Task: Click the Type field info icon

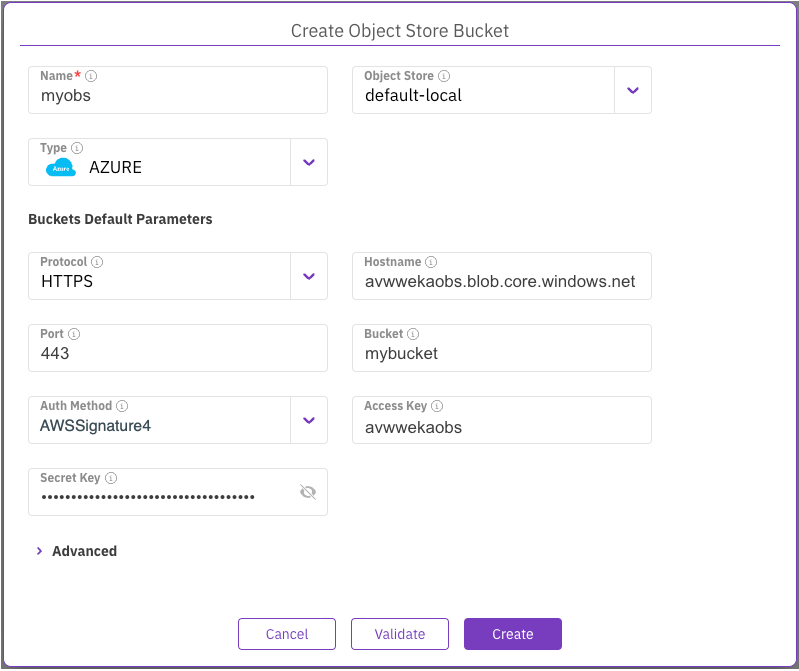Action: click(77, 148)
